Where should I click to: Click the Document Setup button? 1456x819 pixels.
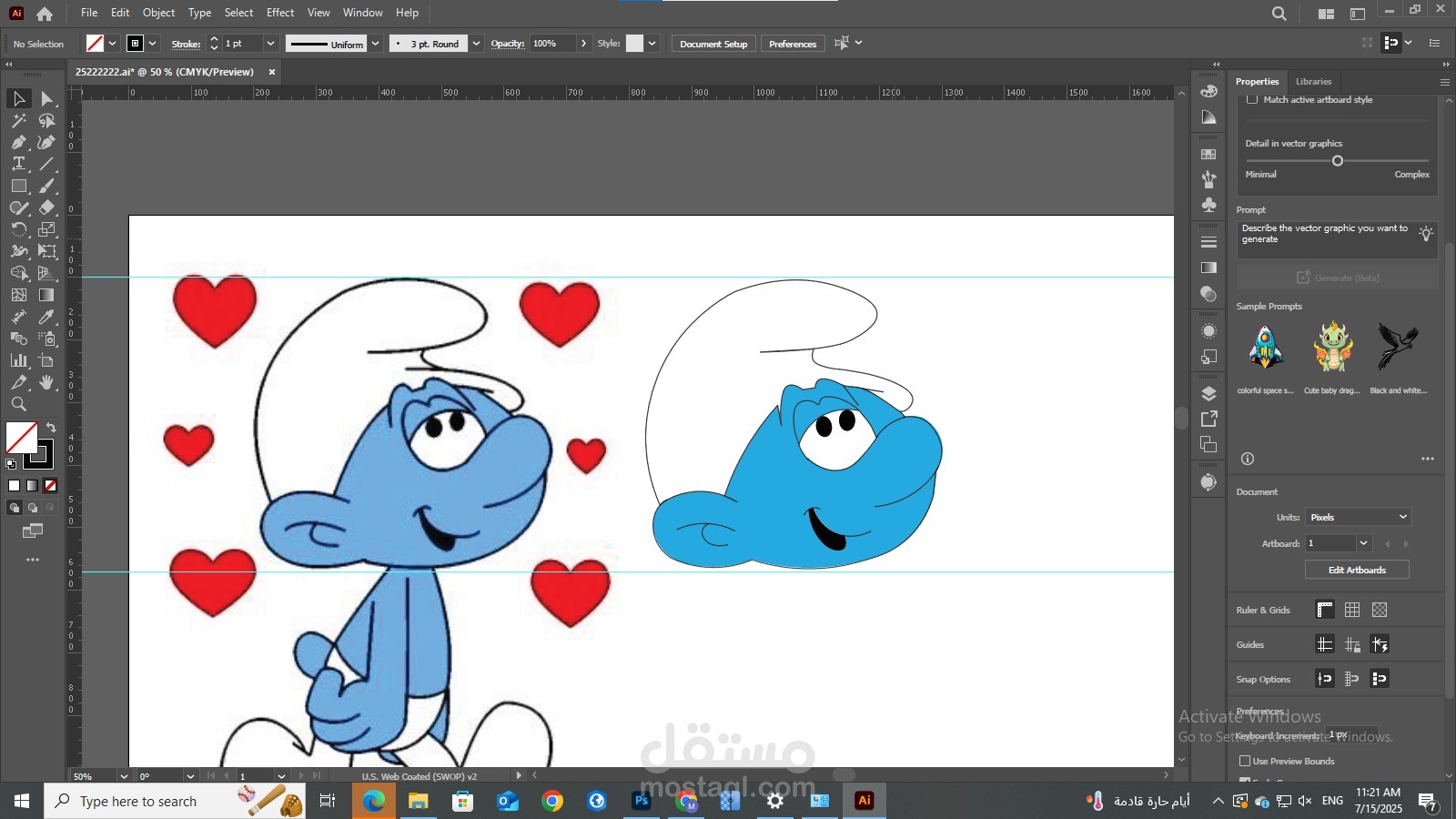pyautogui.click(x=713, y=44)
